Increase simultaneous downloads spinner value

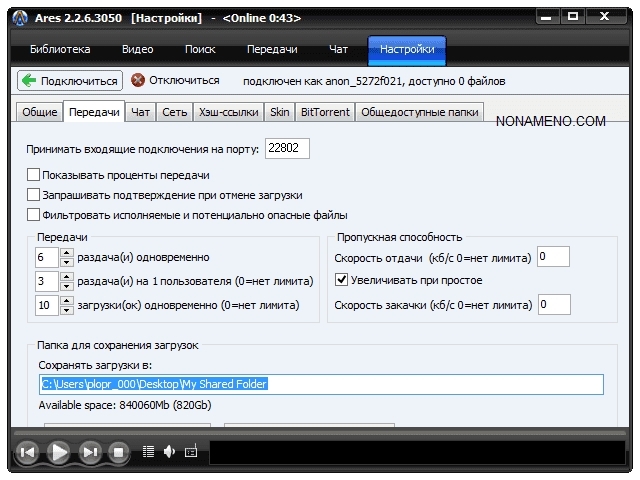[67, 300]
